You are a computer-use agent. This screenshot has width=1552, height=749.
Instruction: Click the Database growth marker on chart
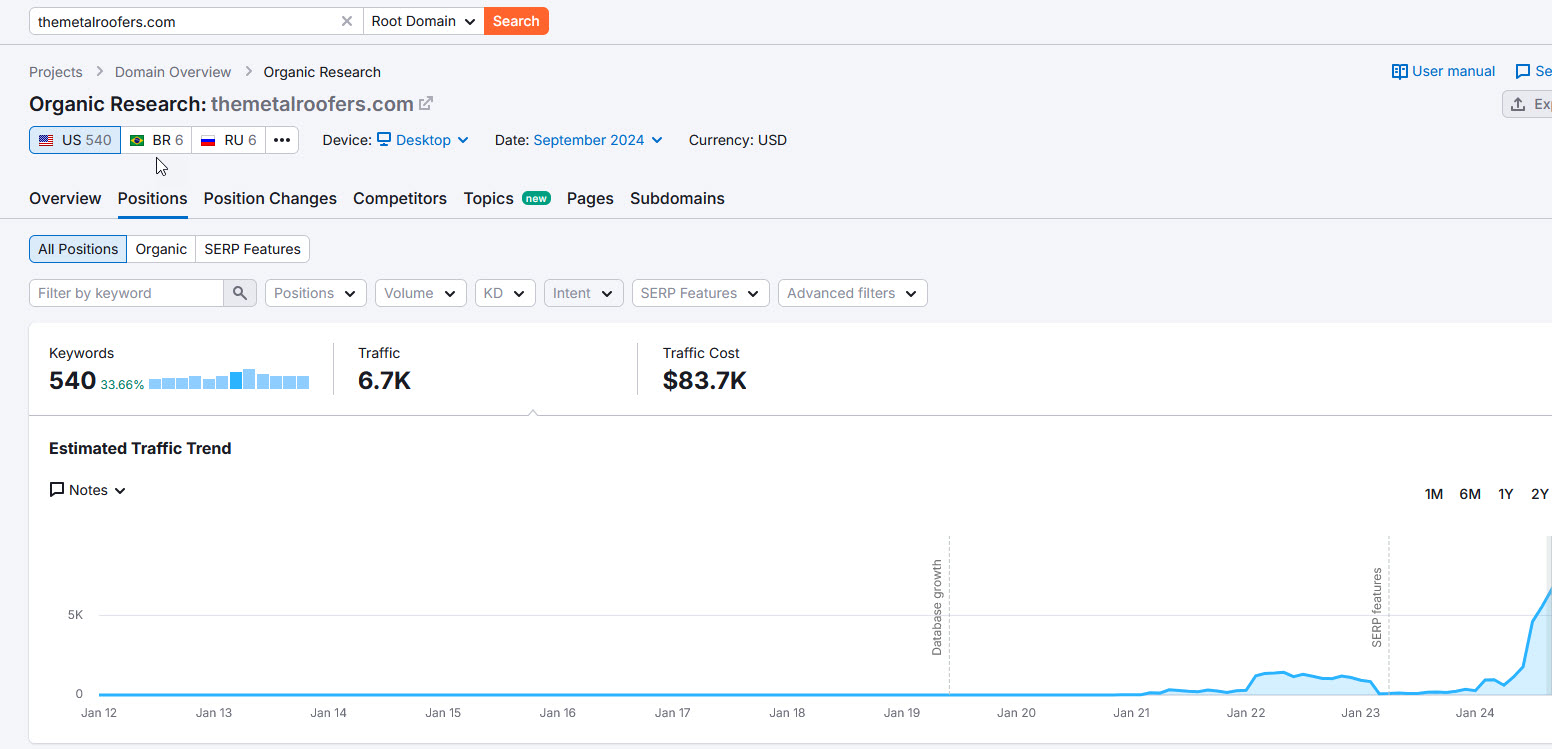click(937, 607)
